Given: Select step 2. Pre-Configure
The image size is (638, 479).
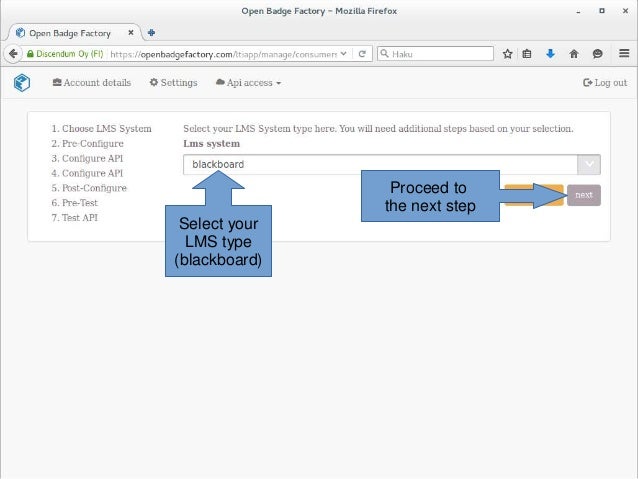Looking at the screenshot, I should tap(87, 144).
